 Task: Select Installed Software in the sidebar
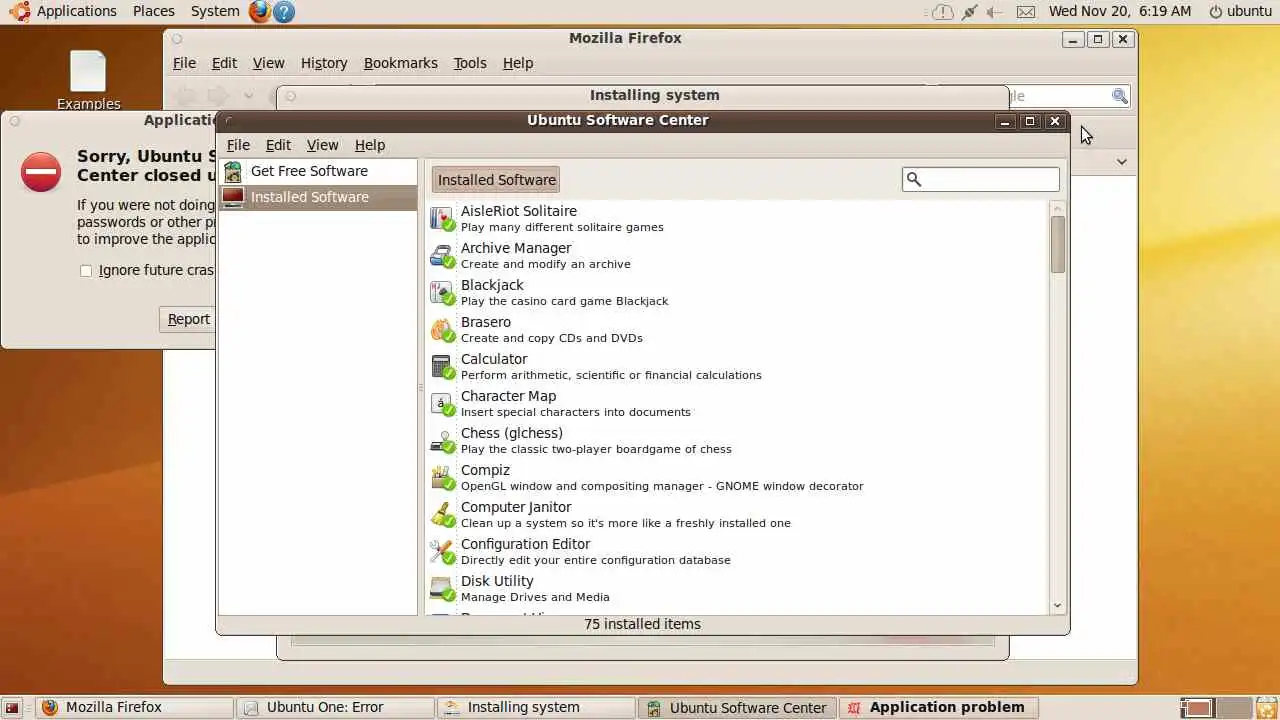tap(318, 197)
